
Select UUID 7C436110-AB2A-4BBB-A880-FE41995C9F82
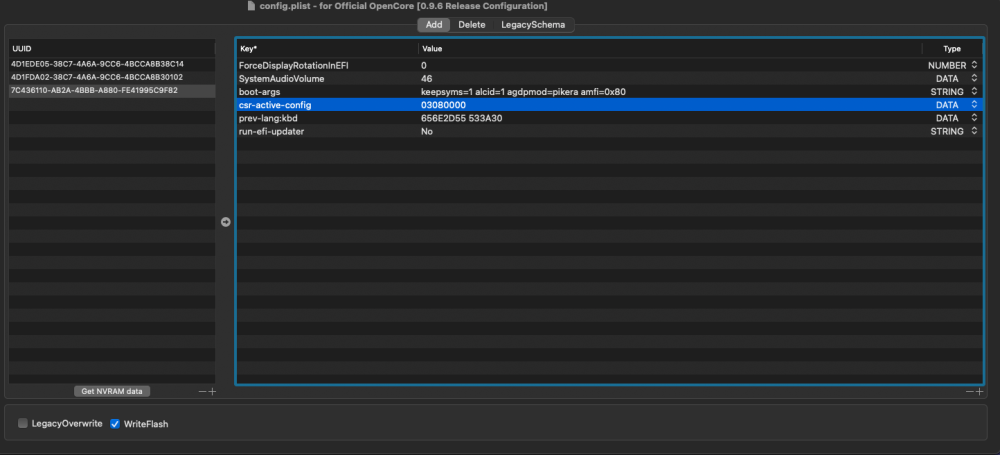tap(112, 91)
